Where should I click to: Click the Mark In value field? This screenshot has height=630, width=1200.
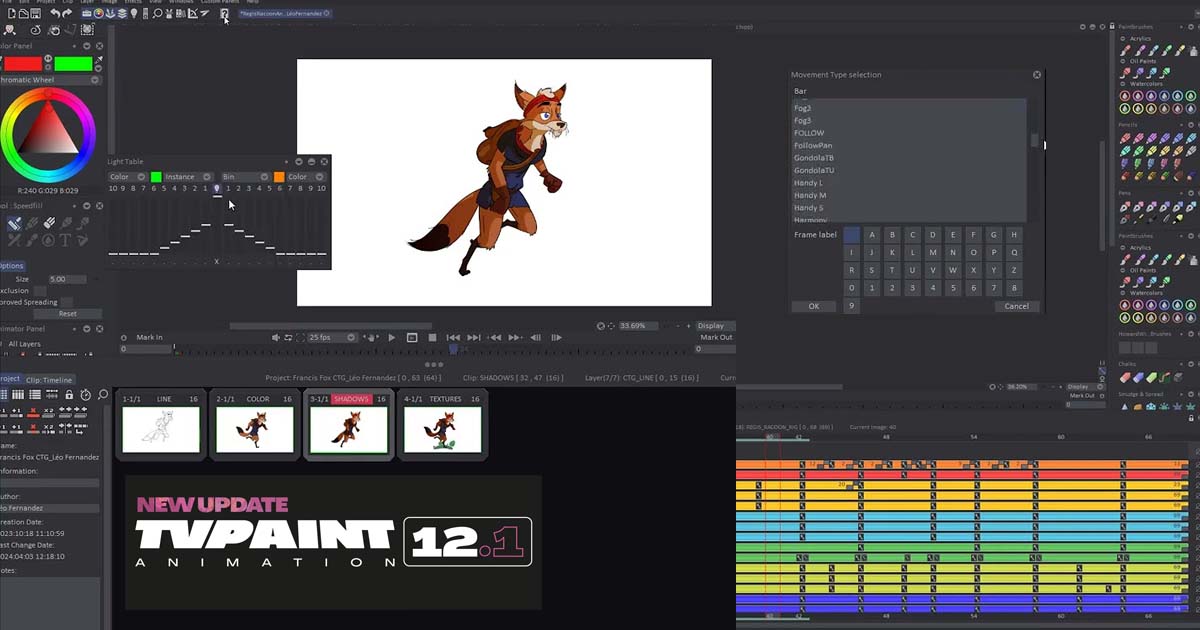[147, 349]
